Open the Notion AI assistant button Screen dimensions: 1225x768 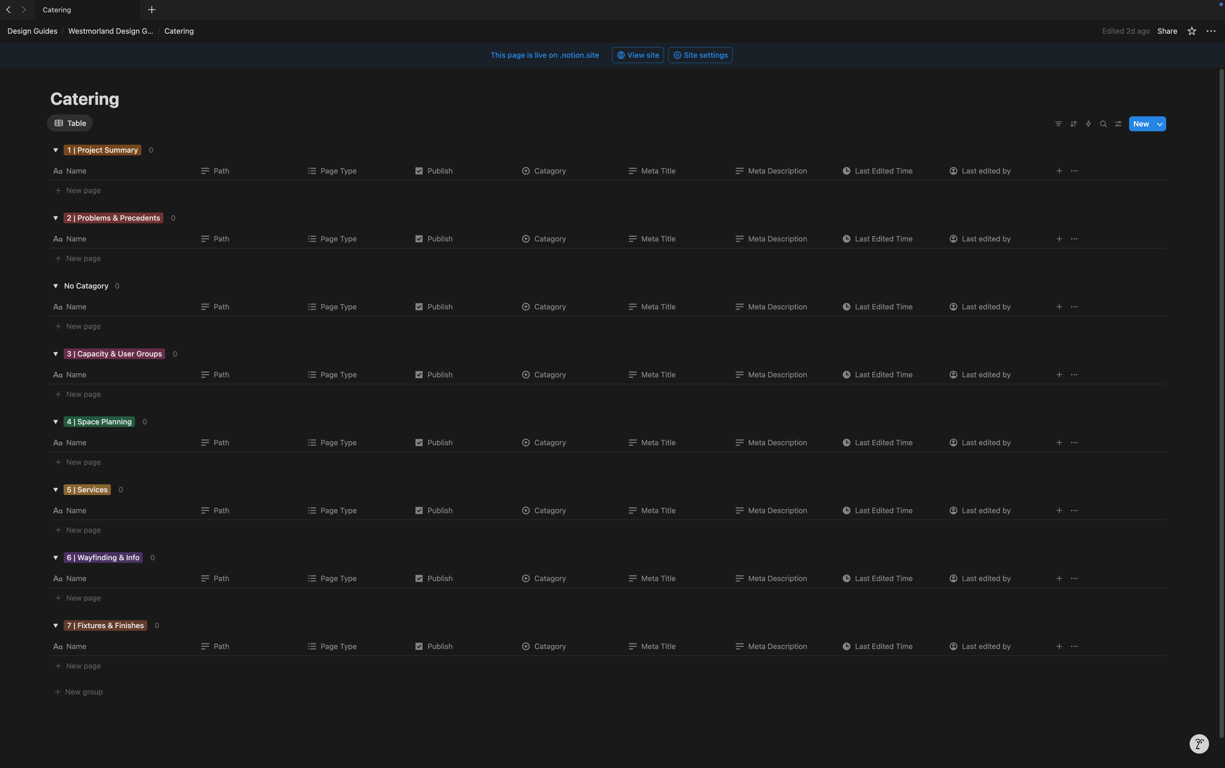[x=1199, y=744]
